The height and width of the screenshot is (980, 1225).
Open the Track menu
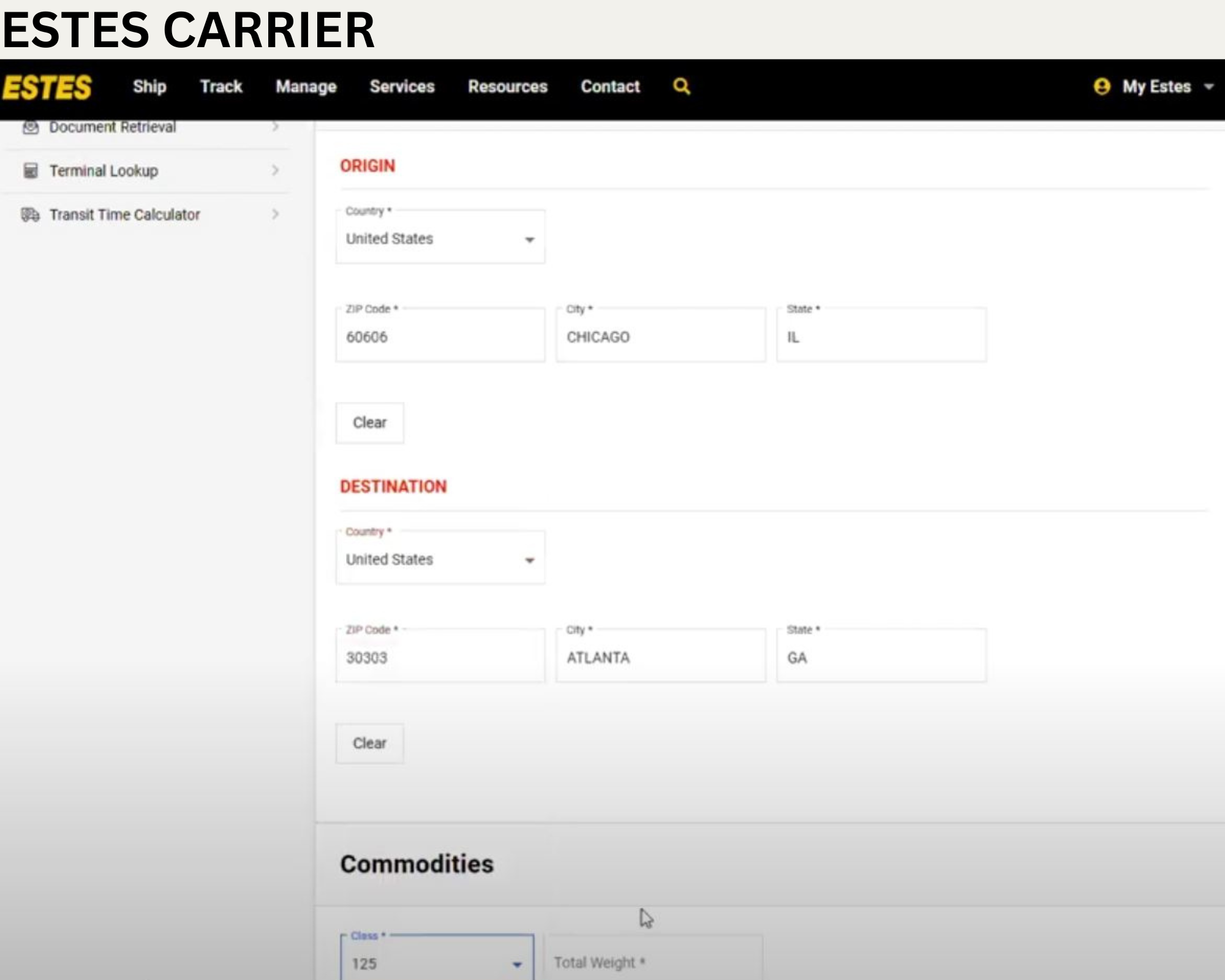point(221,86)
